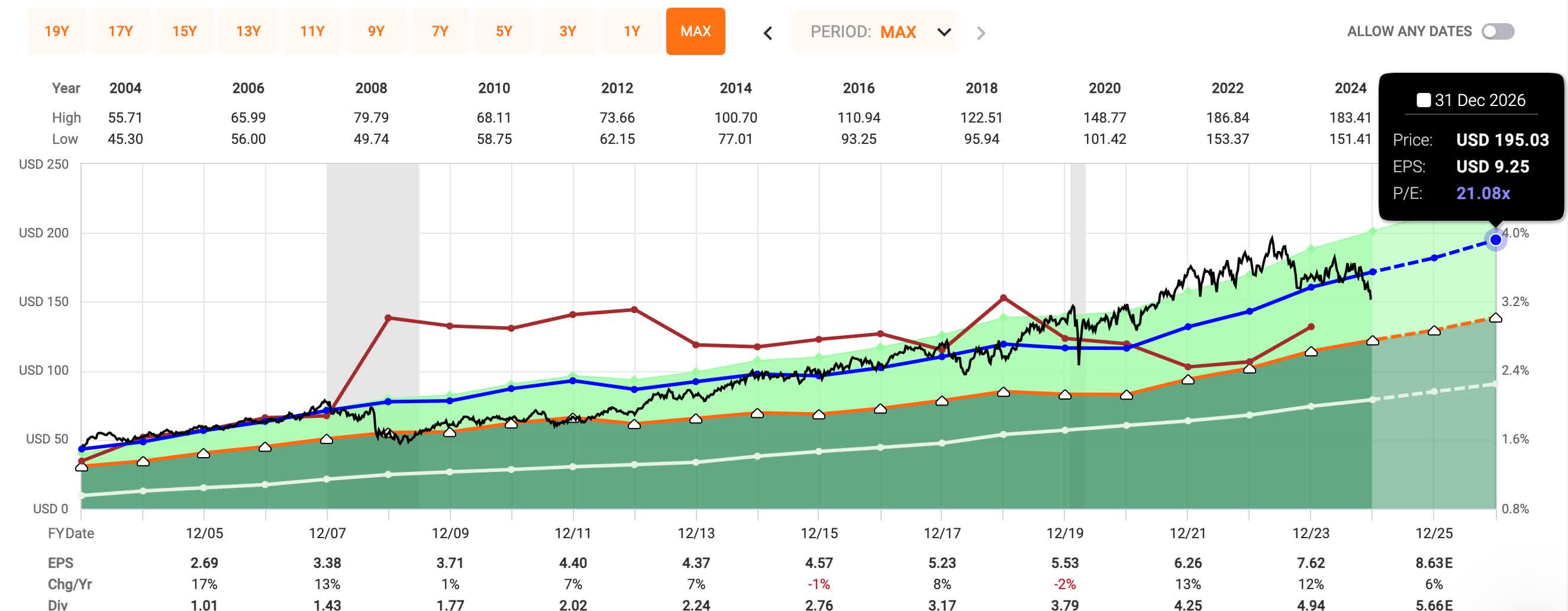The image size is (1568, 611).
Task: Click the 7Y button
Action: pyautogui.click(x=440, y=32)
